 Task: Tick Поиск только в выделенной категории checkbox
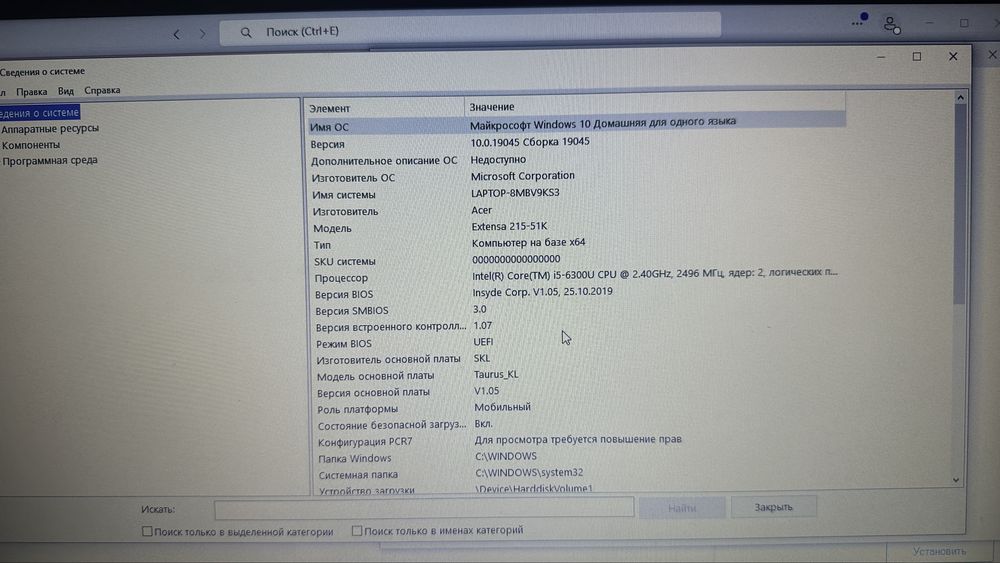147,531
